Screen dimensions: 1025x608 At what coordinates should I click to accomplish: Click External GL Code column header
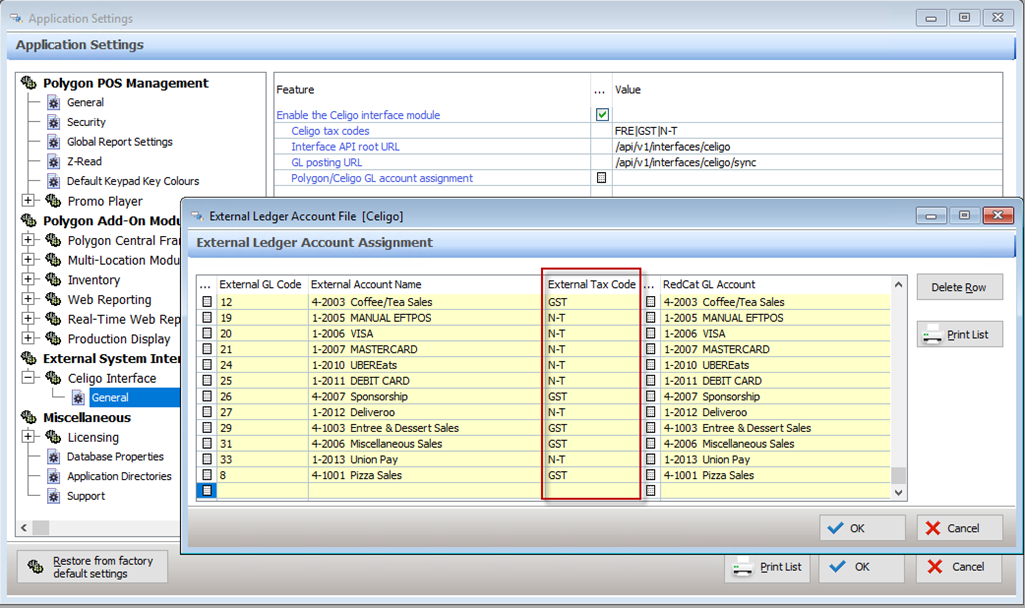[x=260, y=284]
